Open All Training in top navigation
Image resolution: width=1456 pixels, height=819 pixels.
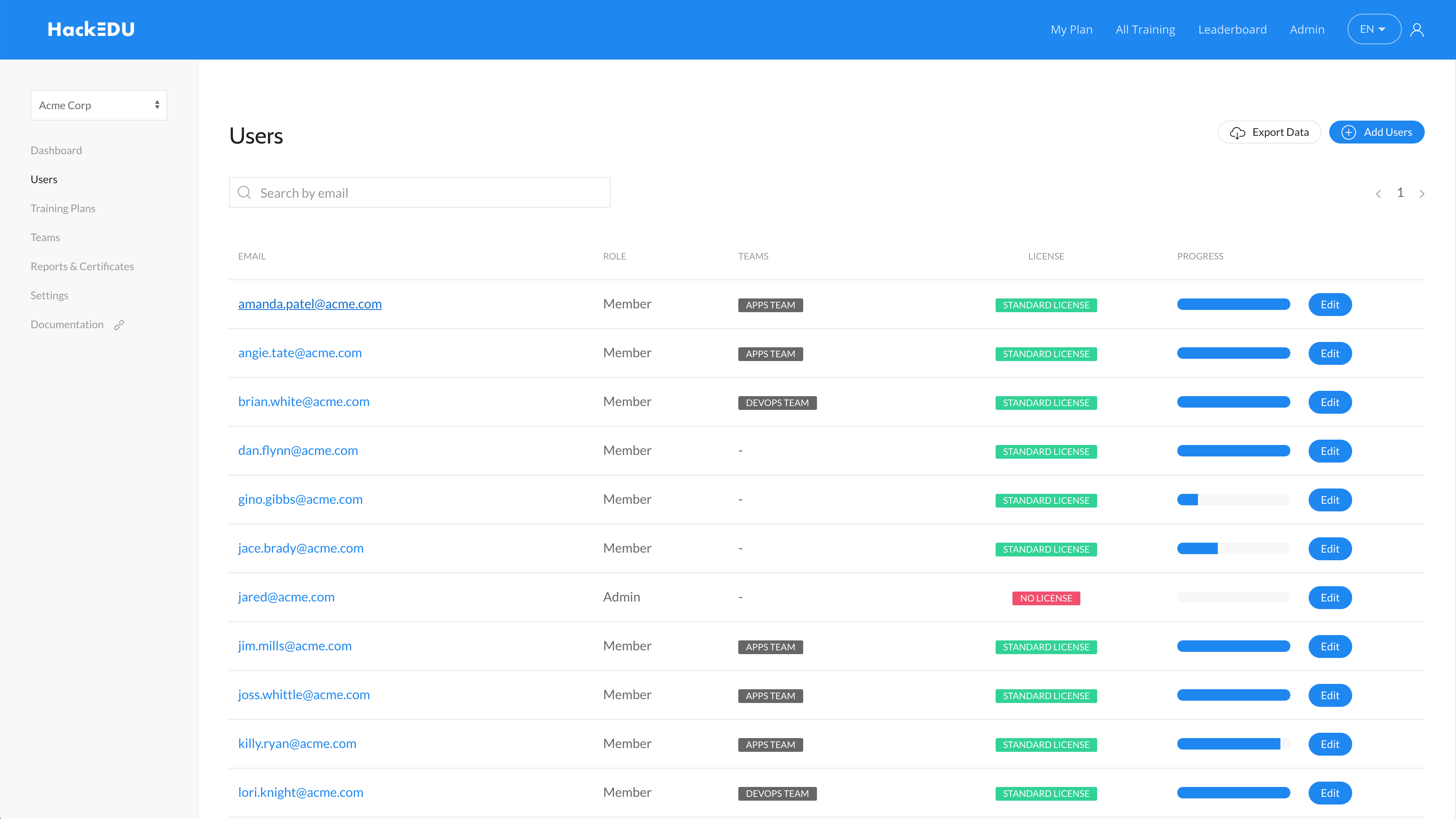coord(1145,29)
